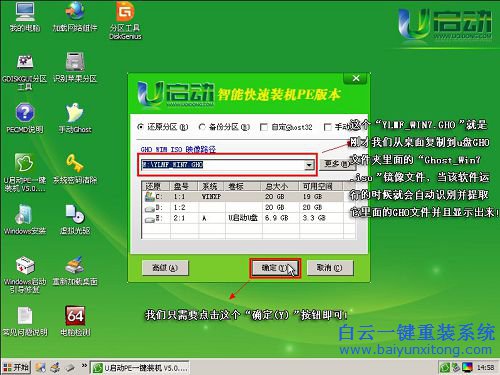Click the taskbar clock 14:58
500x375 pixels.
pyautogui.click(x=485, y=368)
